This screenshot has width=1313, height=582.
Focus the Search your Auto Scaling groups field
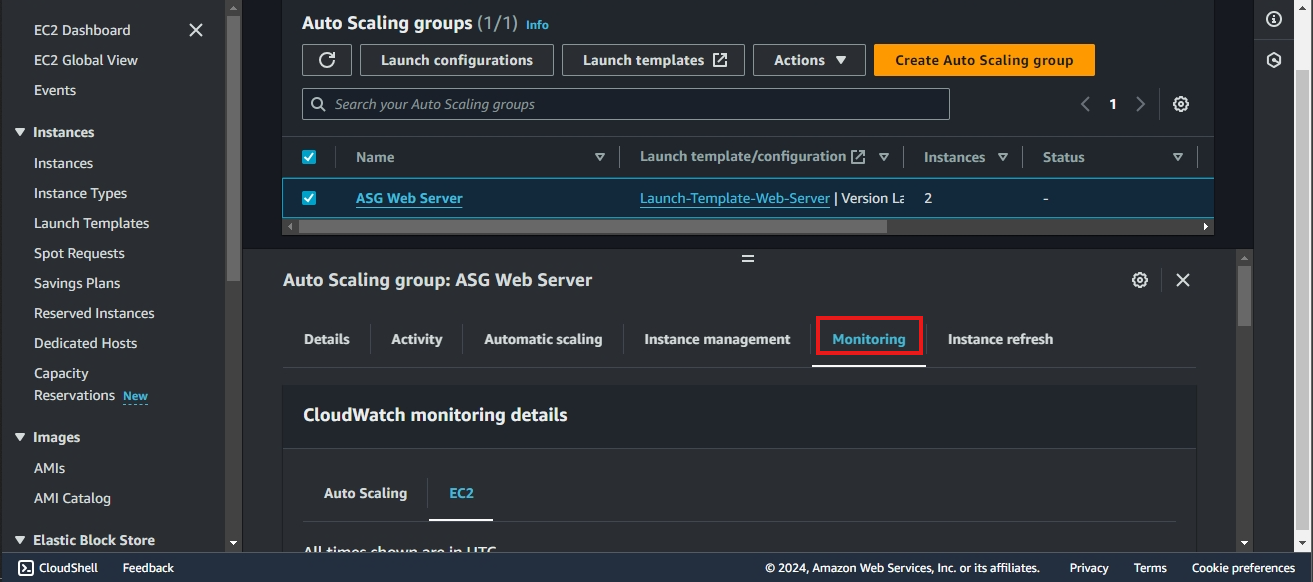tap(626, 104)
